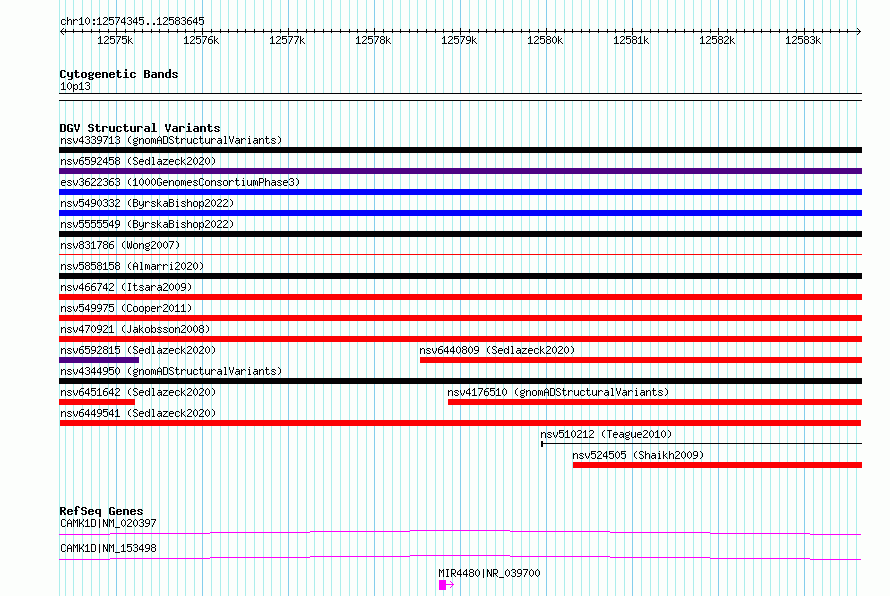Select the 12583k ruler position label
This screenshot has height=596, width=890.
[803, 40]
